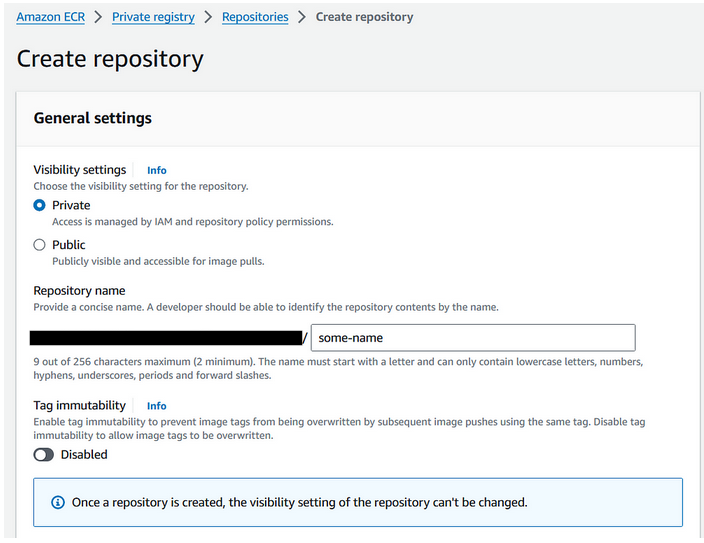Click the 'General settings' section header
The width and height of the screenshot is (704, 543).
coord(92,118)
